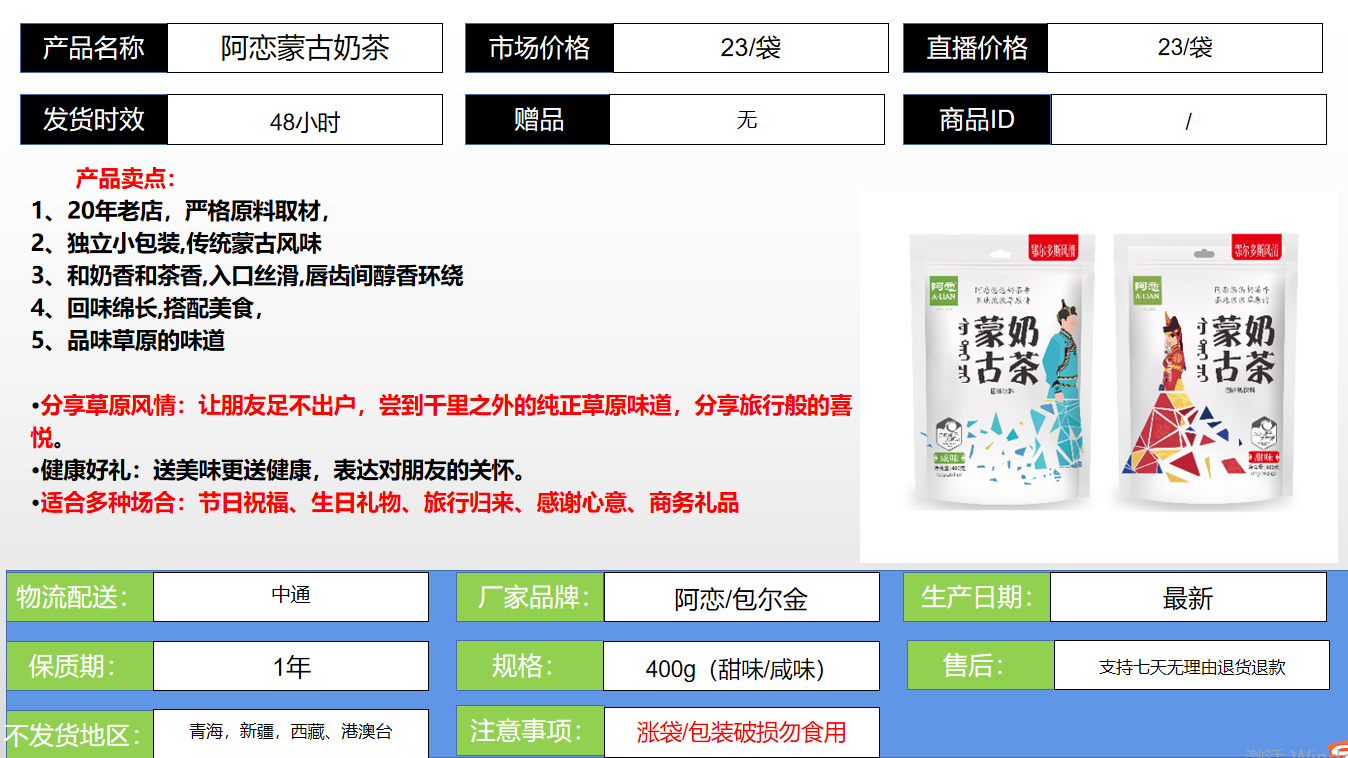Image resolution: width=1348 pixels, height=758 pixels.
Task: Select the product name field 阿恋蒙古奶茶
Action: coord(304,48)
